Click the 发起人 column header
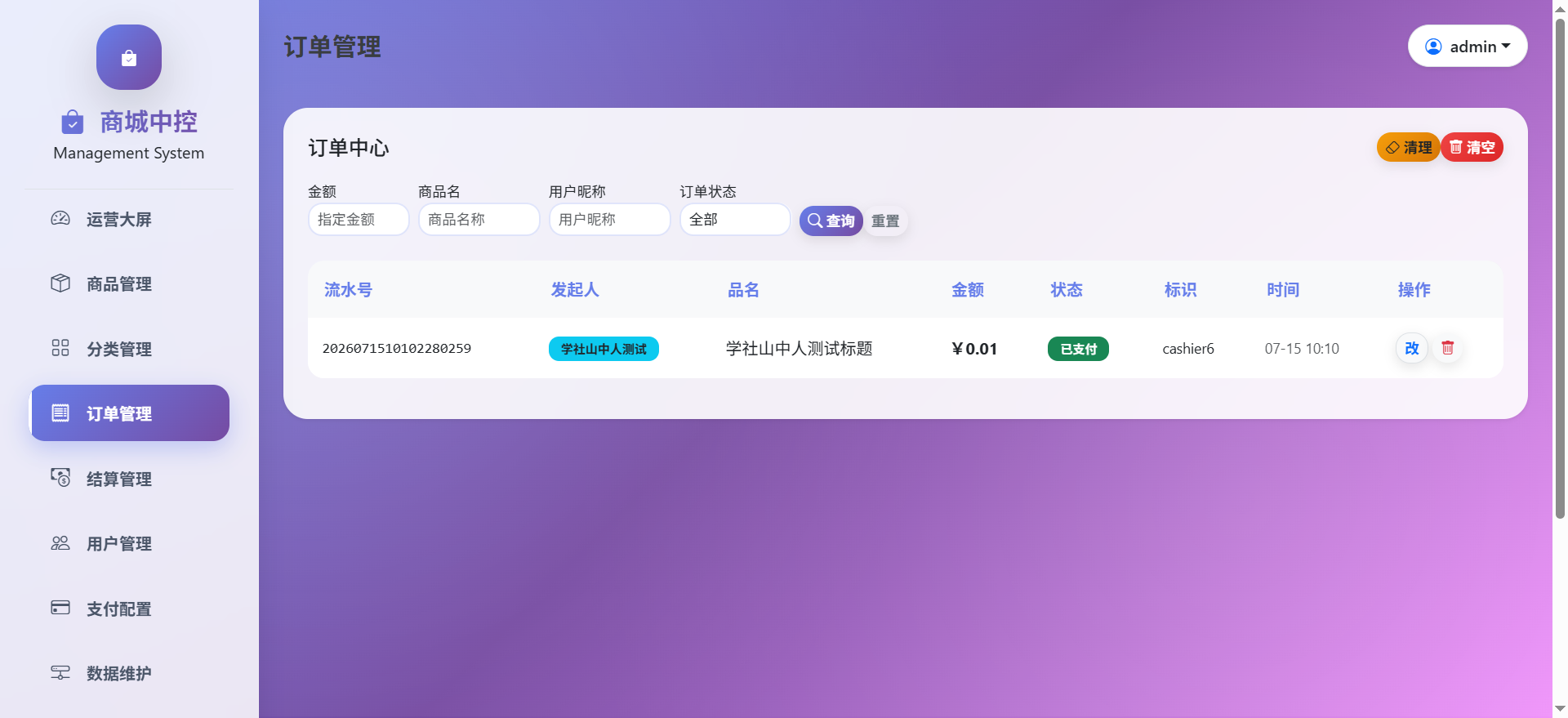The image size is (1568, 718). (575, 289)
